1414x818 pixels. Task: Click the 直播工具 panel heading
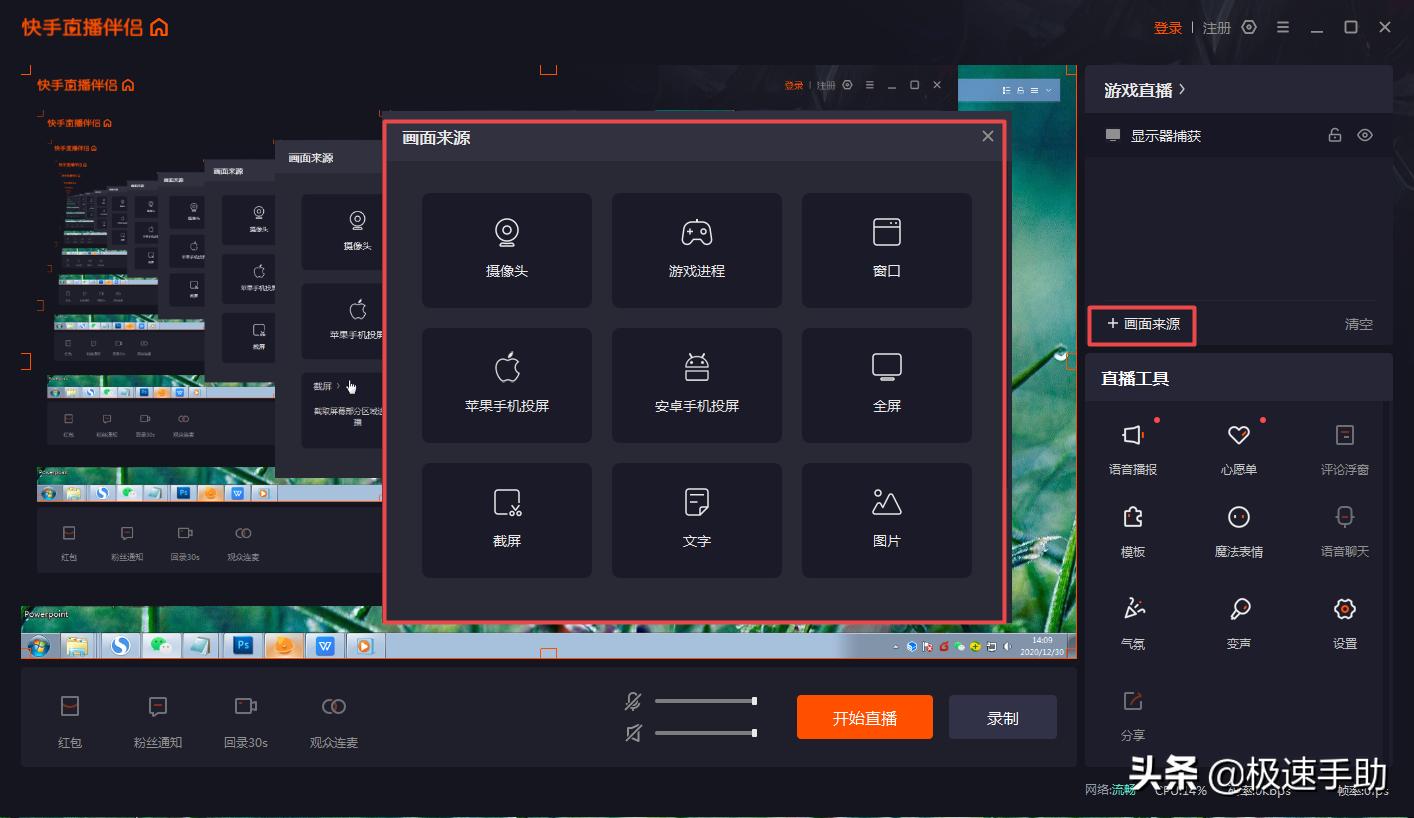(x=1135, y=379)
